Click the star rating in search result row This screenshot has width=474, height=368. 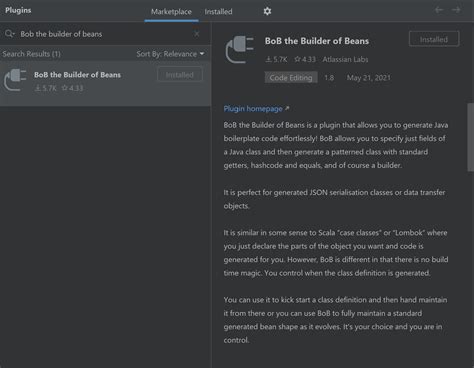tap(72, 88)
